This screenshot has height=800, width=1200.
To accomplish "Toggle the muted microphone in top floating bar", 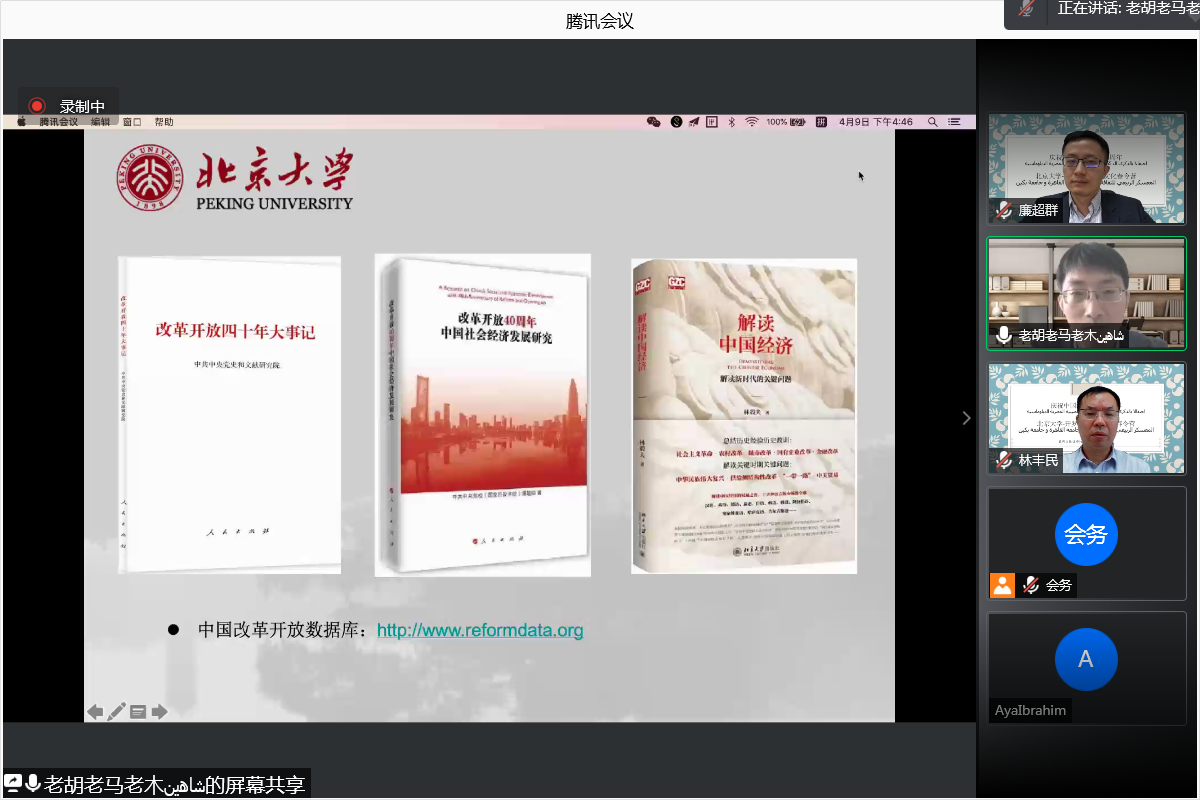I will click(1027, 9).
